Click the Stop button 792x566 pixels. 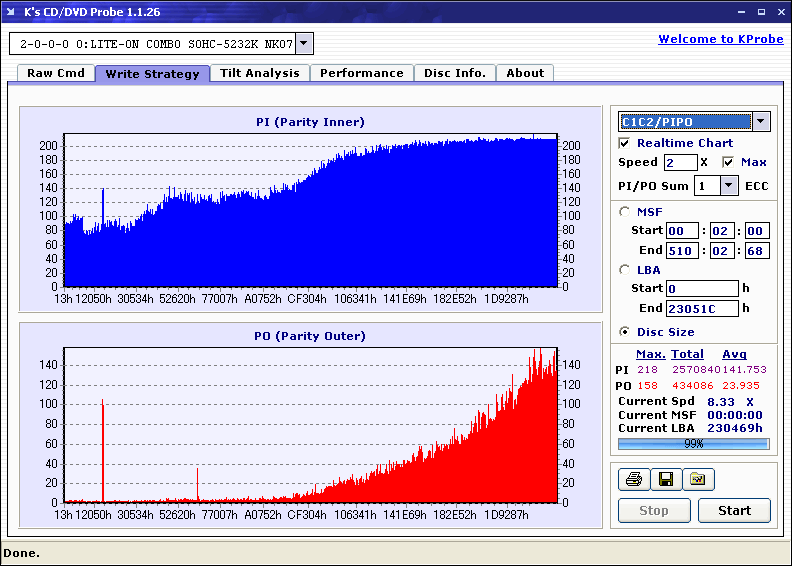[654, 510]
